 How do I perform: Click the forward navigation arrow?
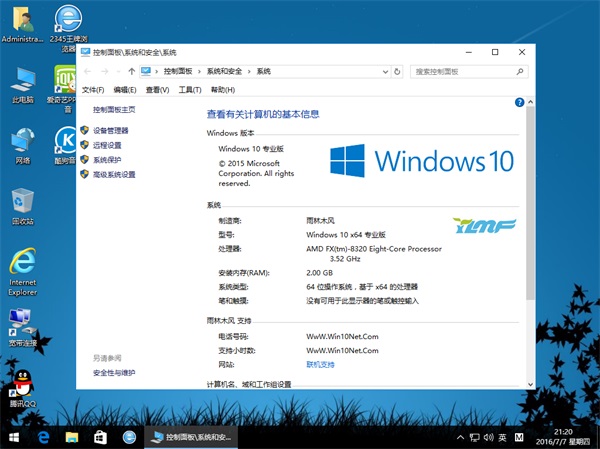pos(104,71)
